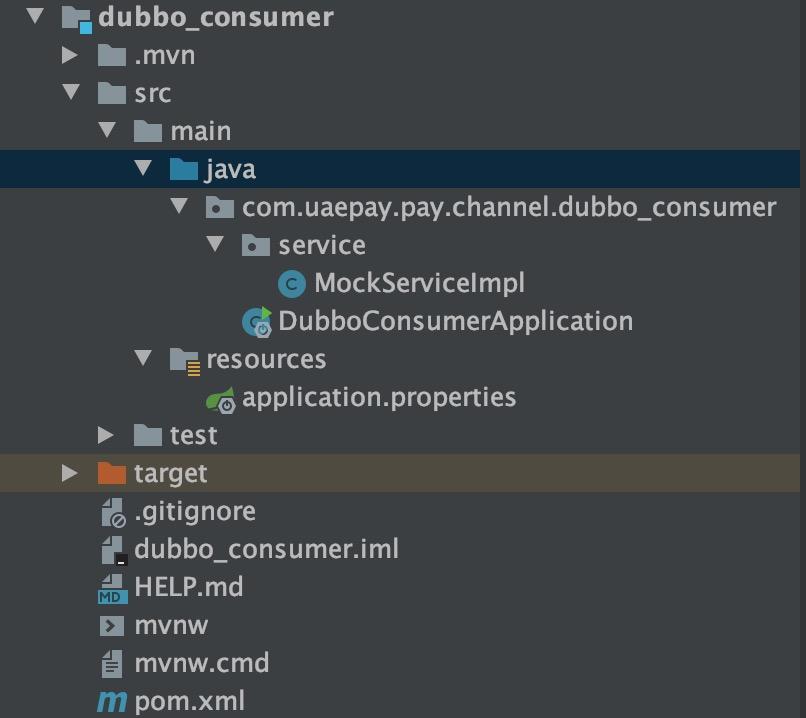The image size is (806, 718).
Task: Open application.properties from the tree
Action: click(x=377, y=397)
